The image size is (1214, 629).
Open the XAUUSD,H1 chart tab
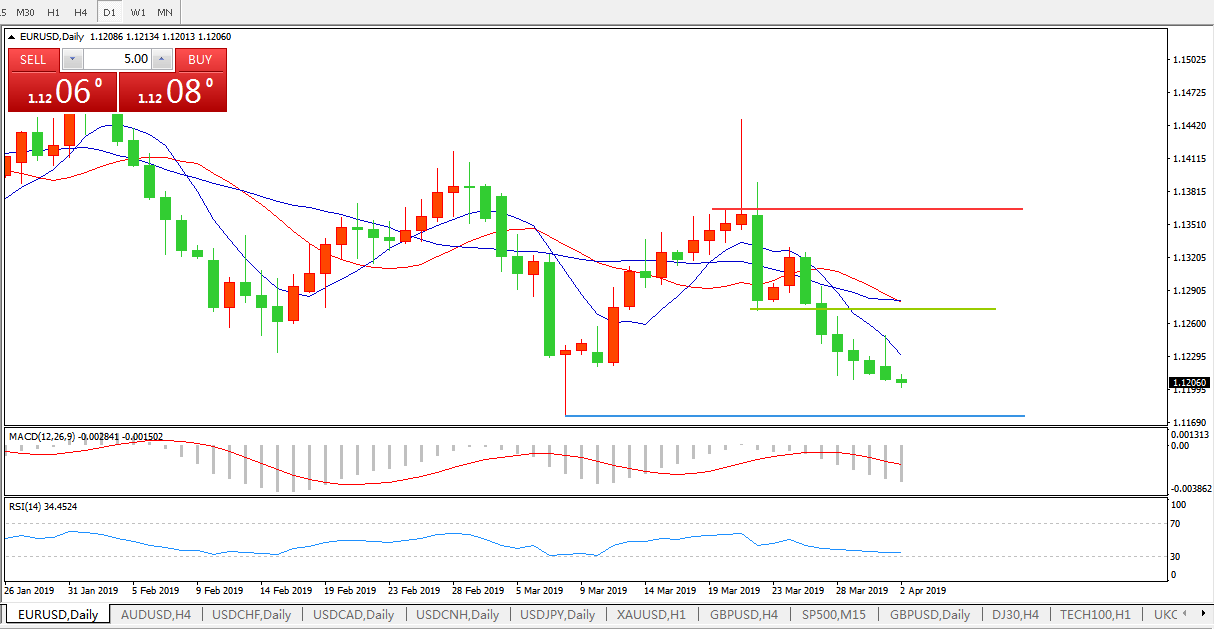[651, 615]
